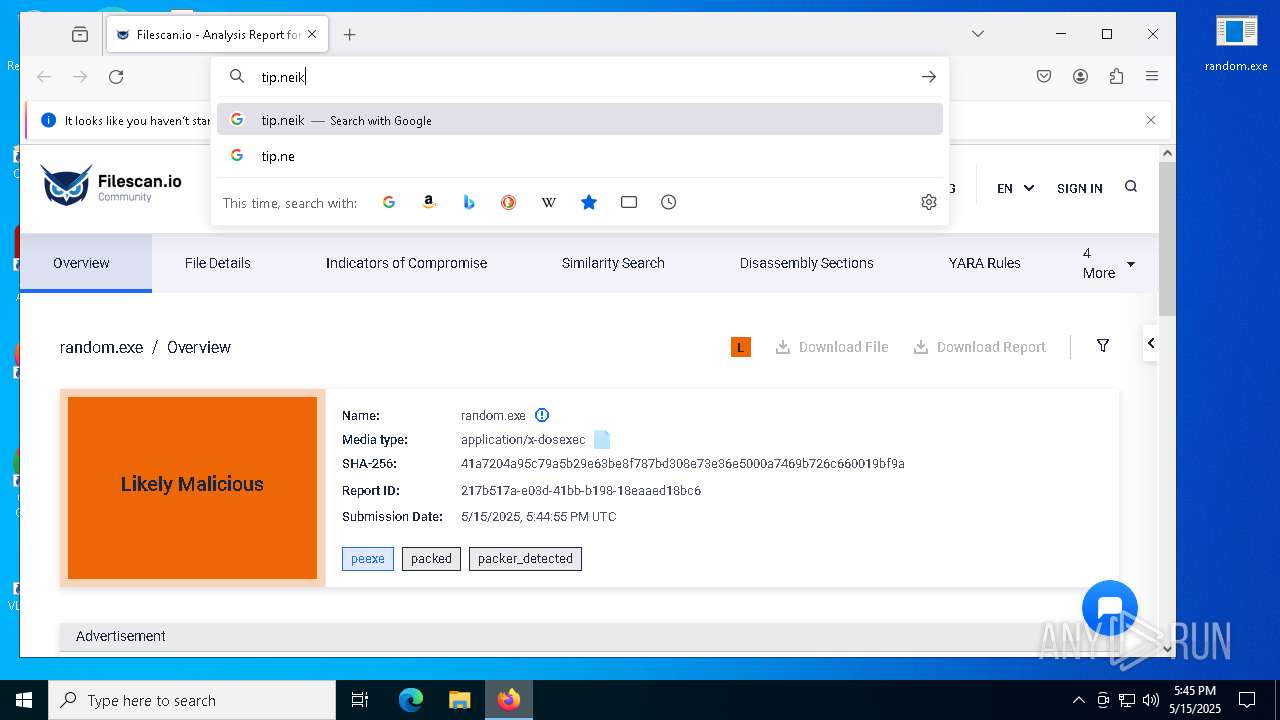1280x720 pixels.
Task: Select the 'tip.ne' search suggestion
Action: pos(580,155)
